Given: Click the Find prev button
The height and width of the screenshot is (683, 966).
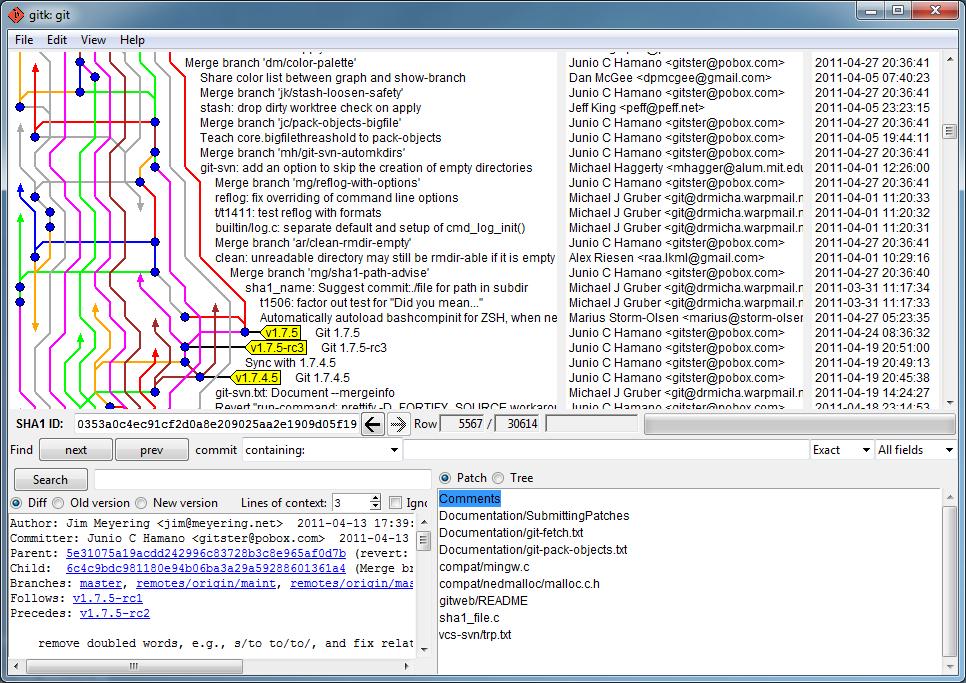Looking at the screenshot, I should [152, 450].
